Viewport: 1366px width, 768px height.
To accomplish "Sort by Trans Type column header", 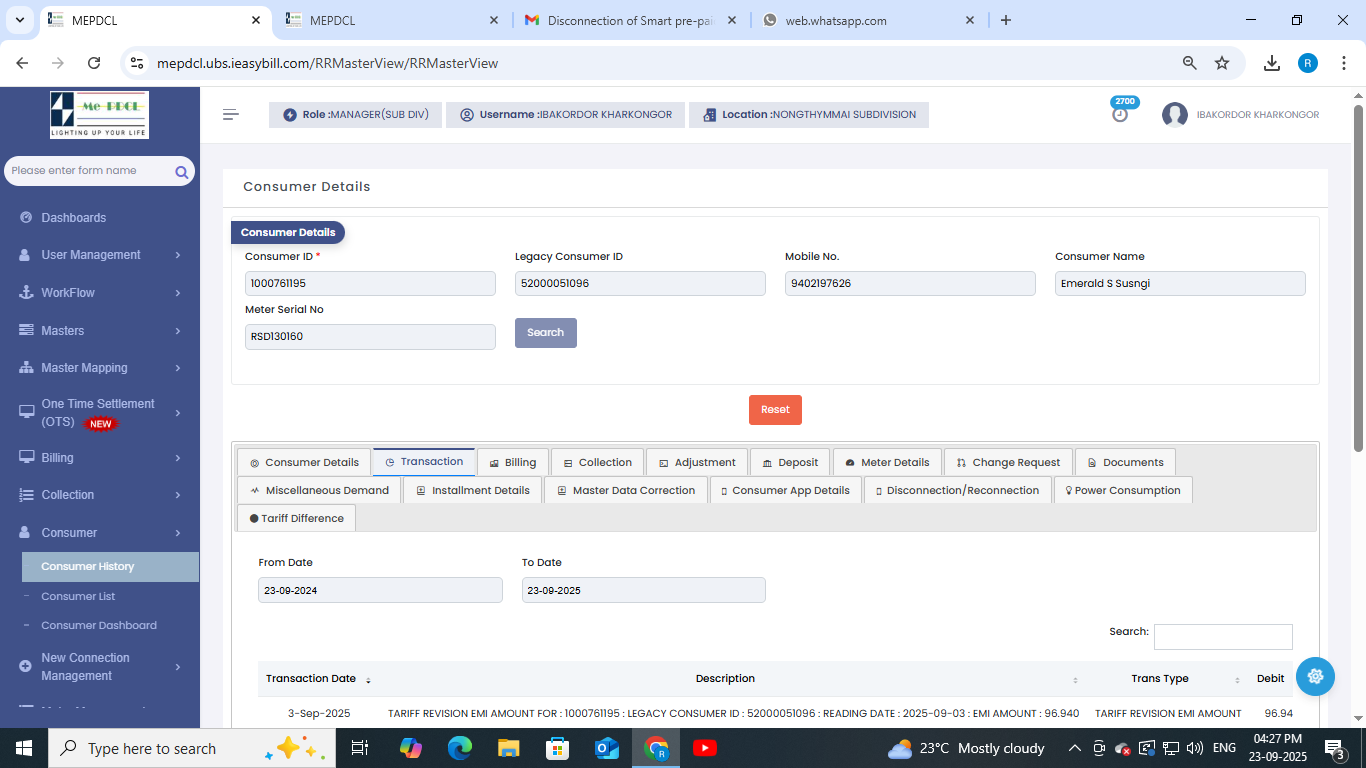I will (x=1165, y=679).
